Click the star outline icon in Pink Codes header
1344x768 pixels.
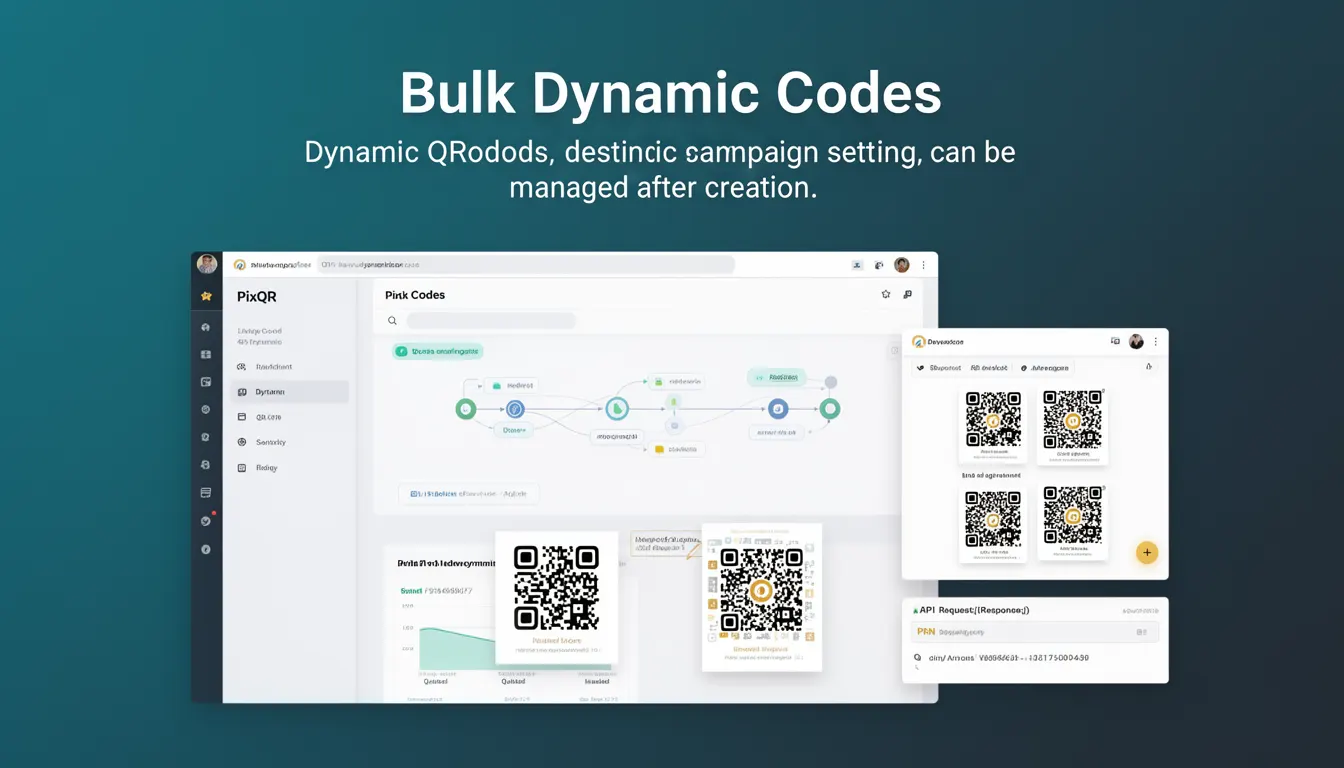point(885,295)
